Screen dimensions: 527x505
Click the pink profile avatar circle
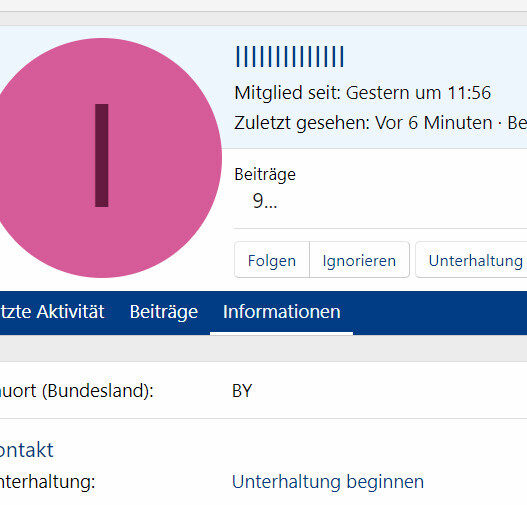tap(102, 158)
